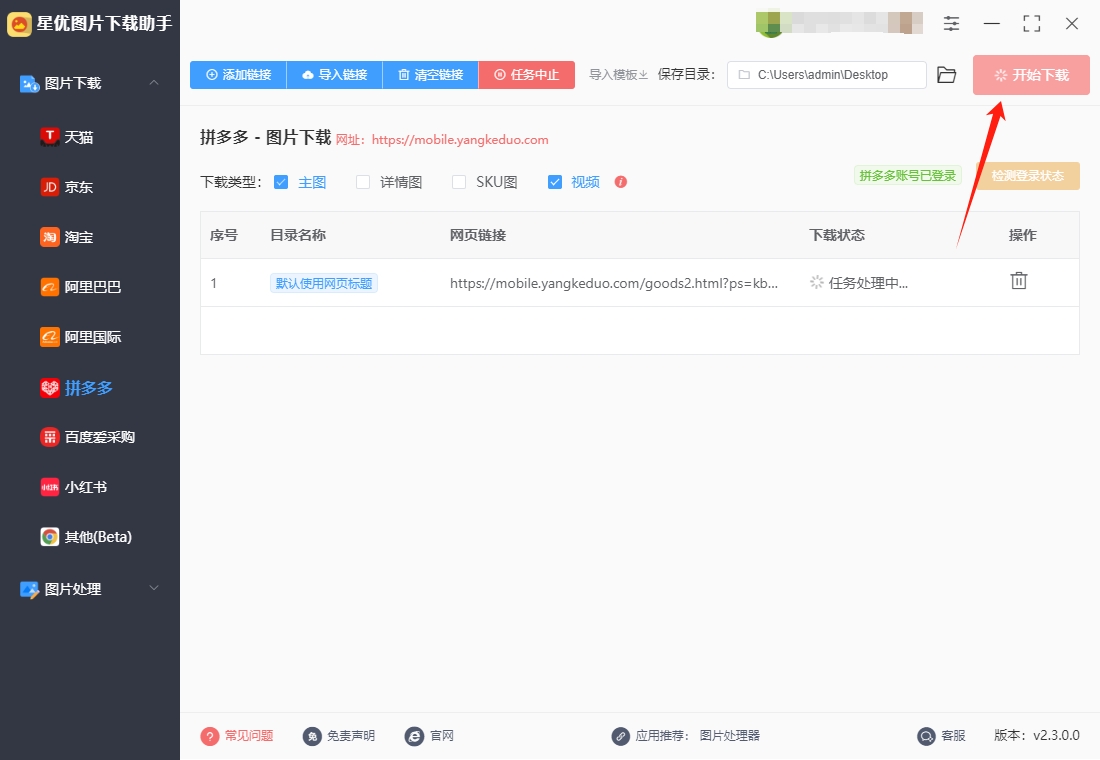This screenshot has width=1100, height=760.
Task: Click the 小红书 icon
Action: pyautogui.click(x=49, y=487)
